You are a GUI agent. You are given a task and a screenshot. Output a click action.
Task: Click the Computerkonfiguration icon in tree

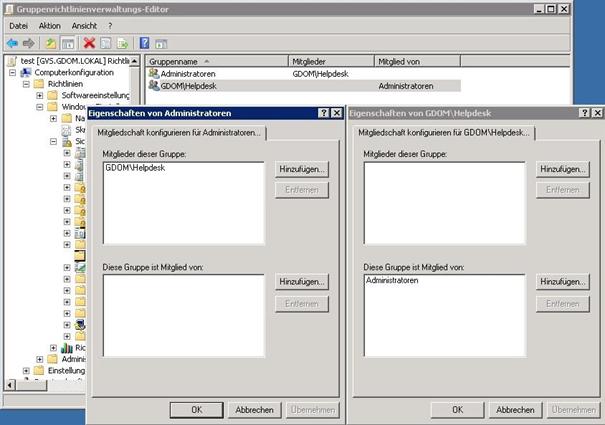[x=27, y=73]
